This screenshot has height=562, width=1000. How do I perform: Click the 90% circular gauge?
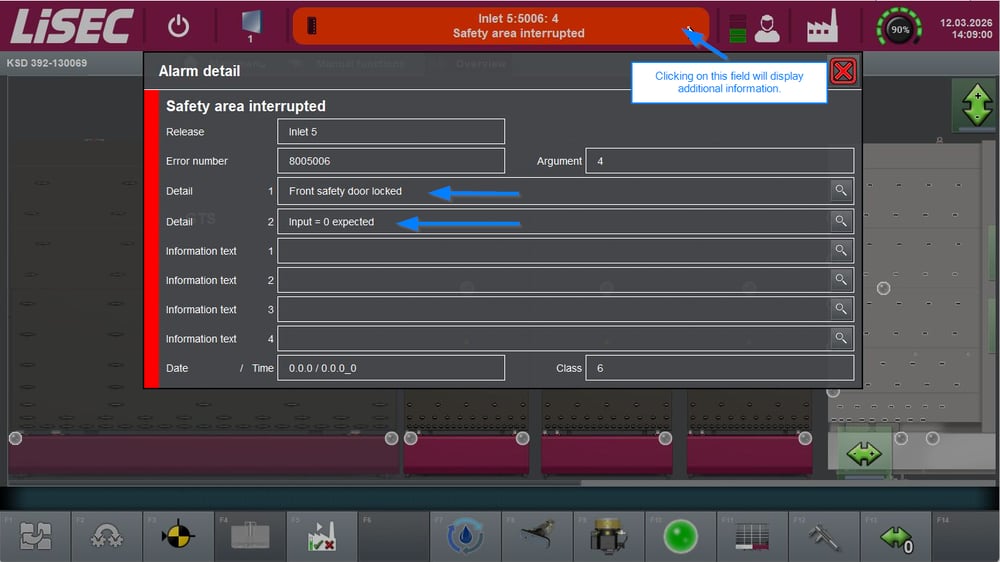(899, 29)
